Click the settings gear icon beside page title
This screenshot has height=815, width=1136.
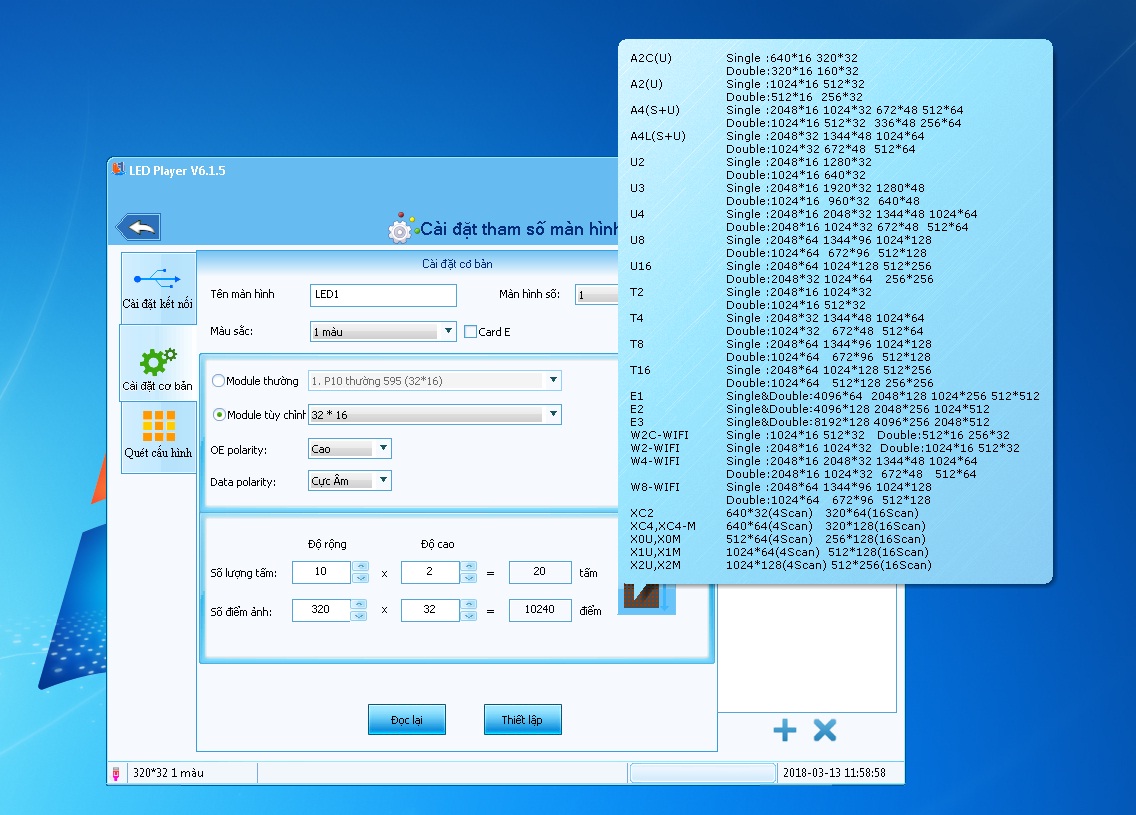pos(400,229)
